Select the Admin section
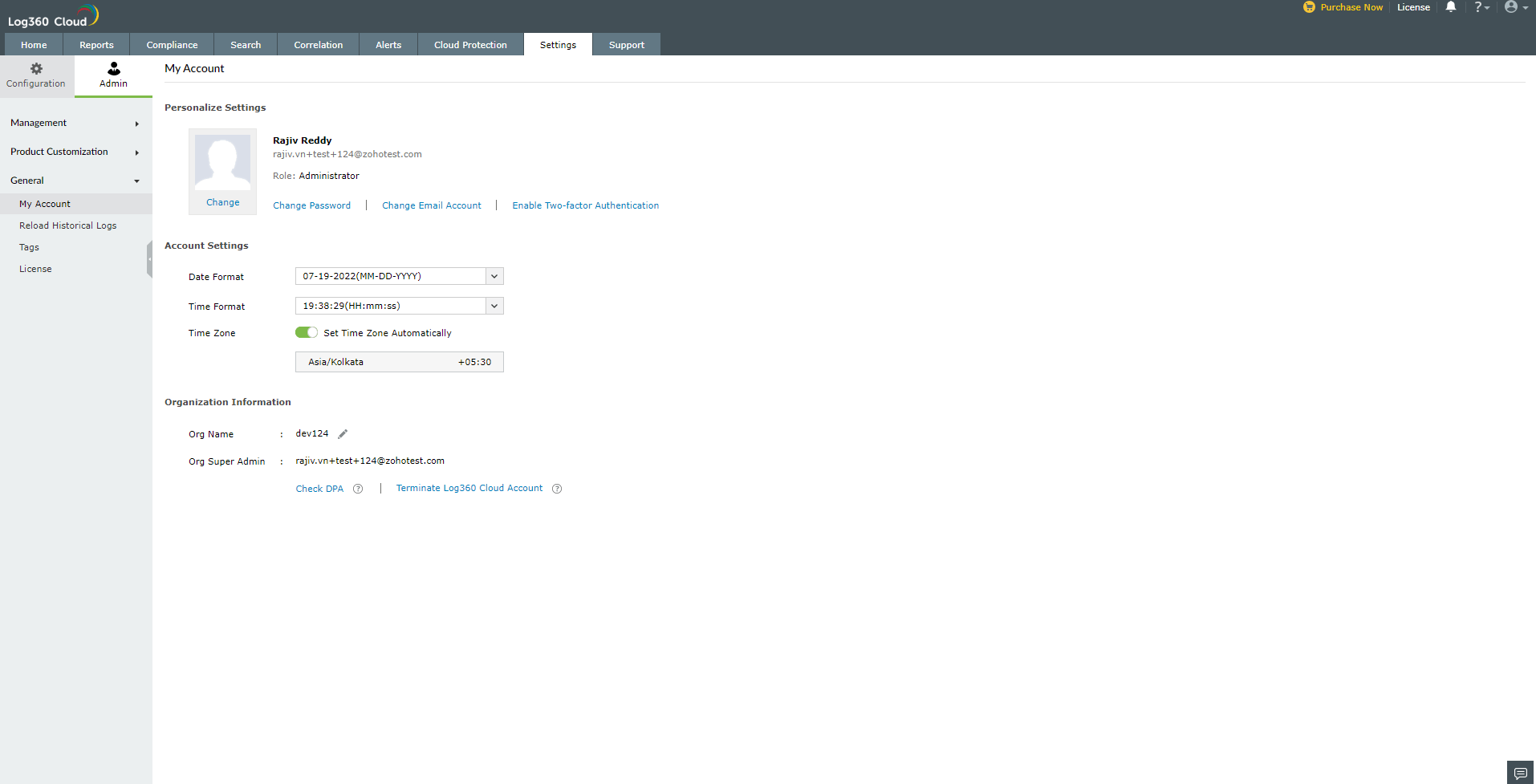This screenshot has width=1536, height=784. point(113,75)
